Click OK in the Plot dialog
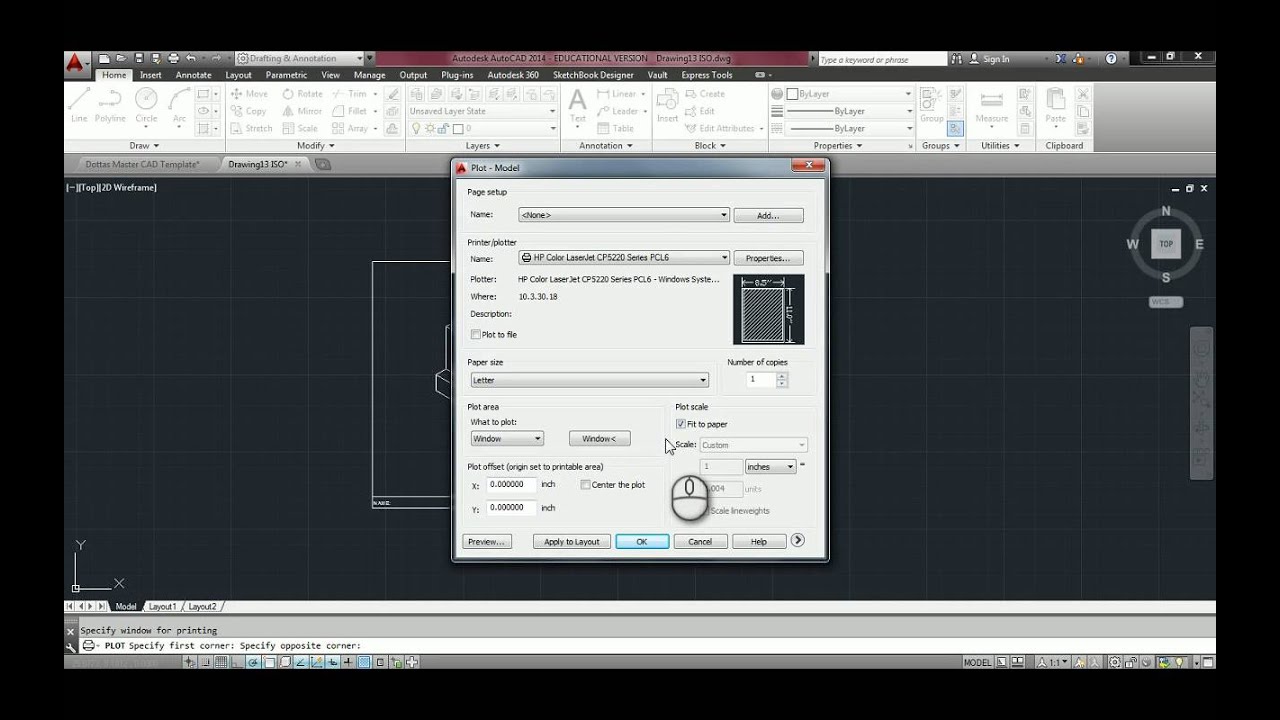Image resolution: width=1280 pixels, height=720 pixels. point(642,541)
